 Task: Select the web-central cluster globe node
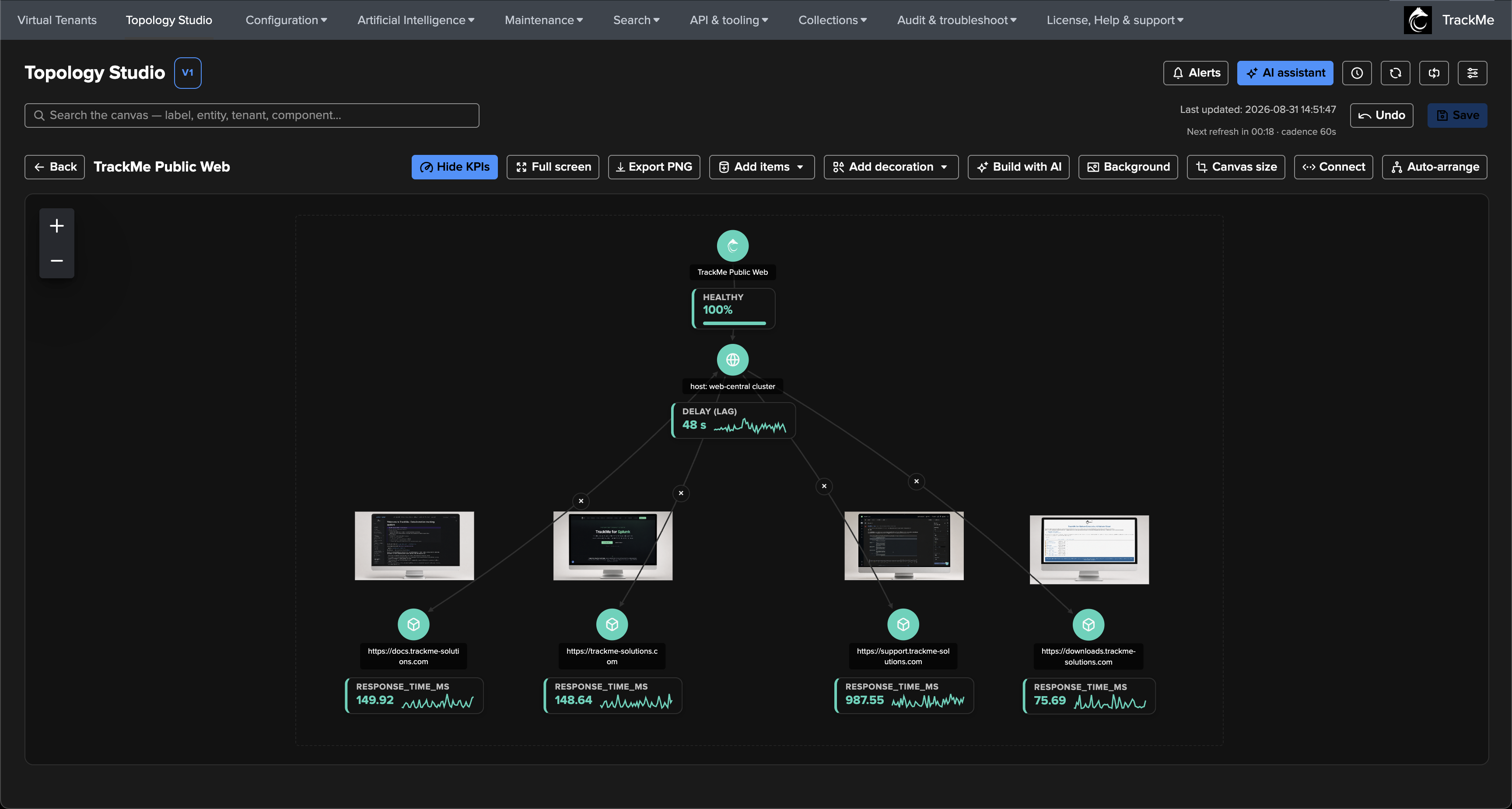pos(732,360)
